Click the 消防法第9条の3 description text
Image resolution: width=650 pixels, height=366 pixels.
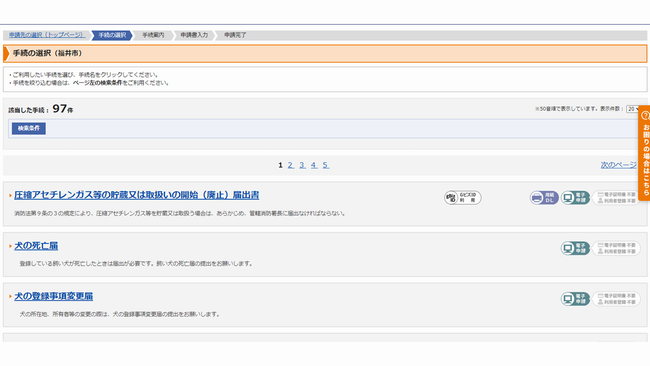pyautogui.click(x=179, y=213)
